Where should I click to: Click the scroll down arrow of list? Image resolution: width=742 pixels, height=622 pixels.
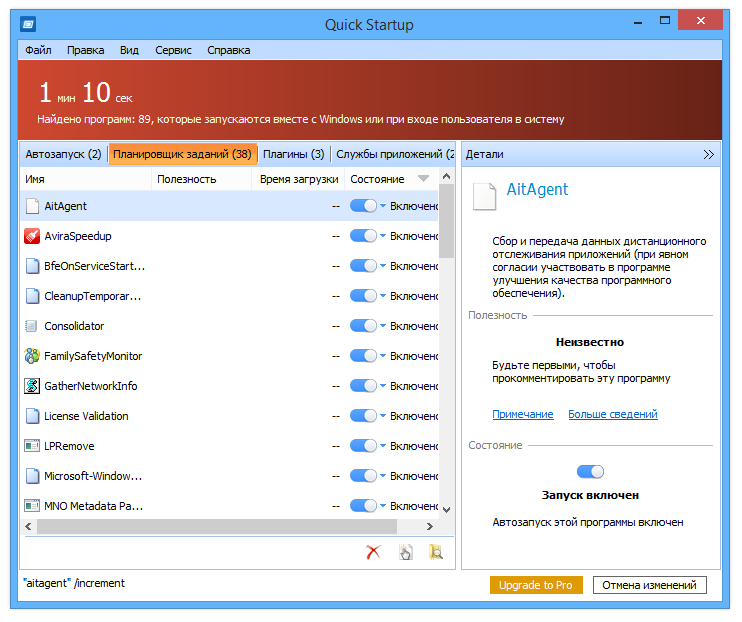tap(446, 509)
